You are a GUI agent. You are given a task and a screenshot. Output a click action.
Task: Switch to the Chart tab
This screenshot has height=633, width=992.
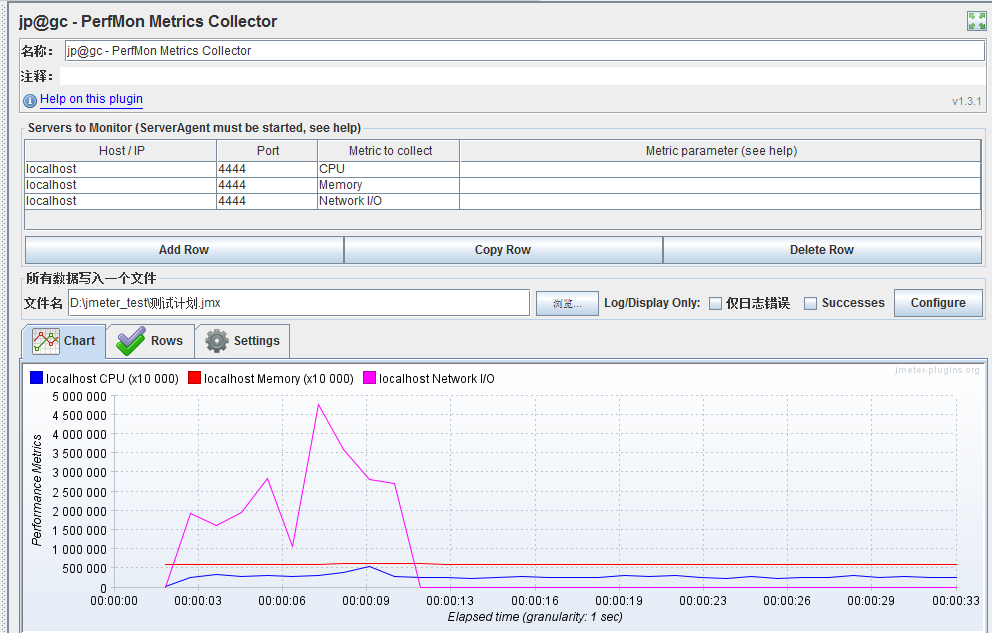[x=63, y=341]
